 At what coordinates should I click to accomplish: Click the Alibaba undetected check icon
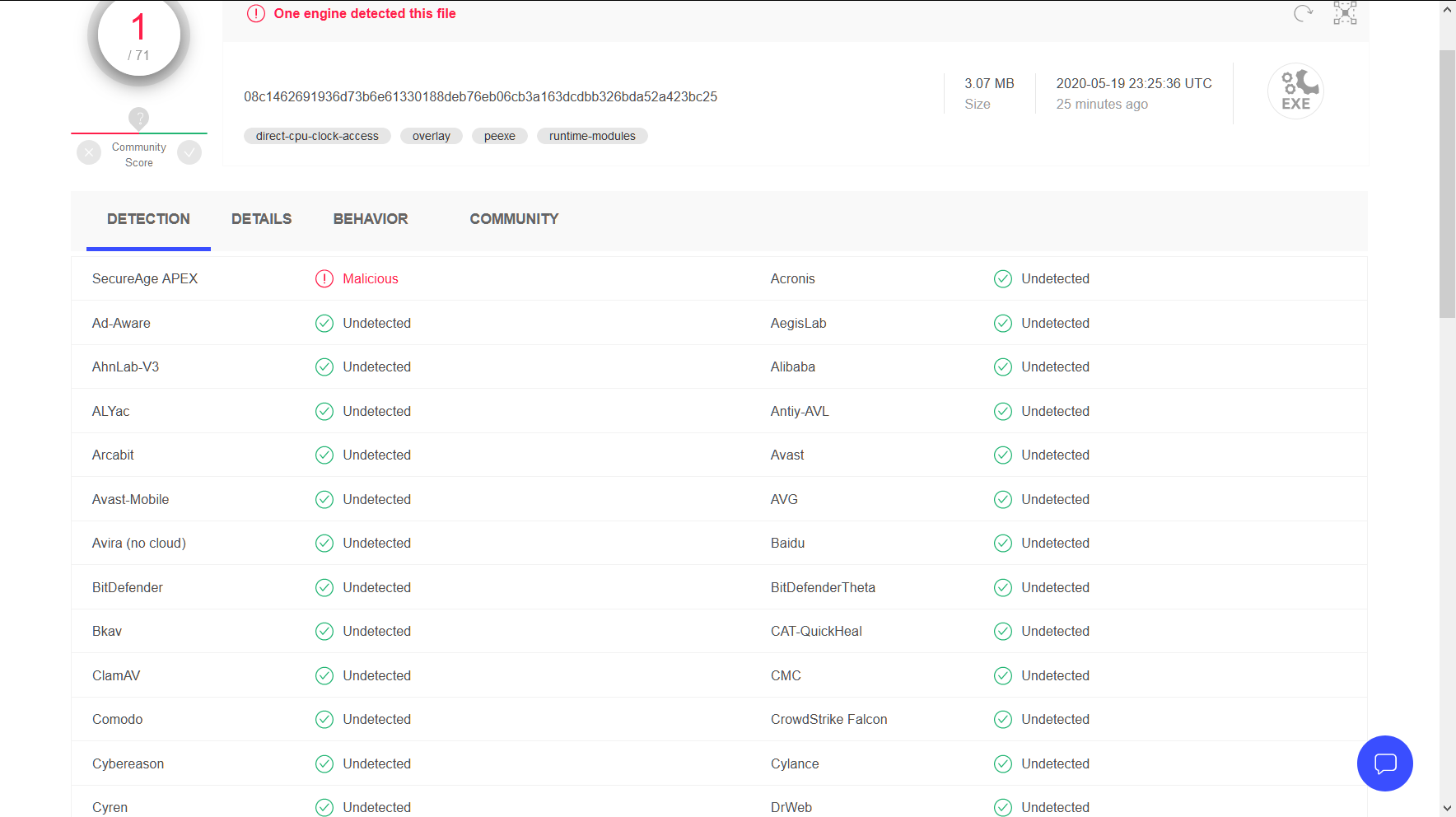point(1003,367)
